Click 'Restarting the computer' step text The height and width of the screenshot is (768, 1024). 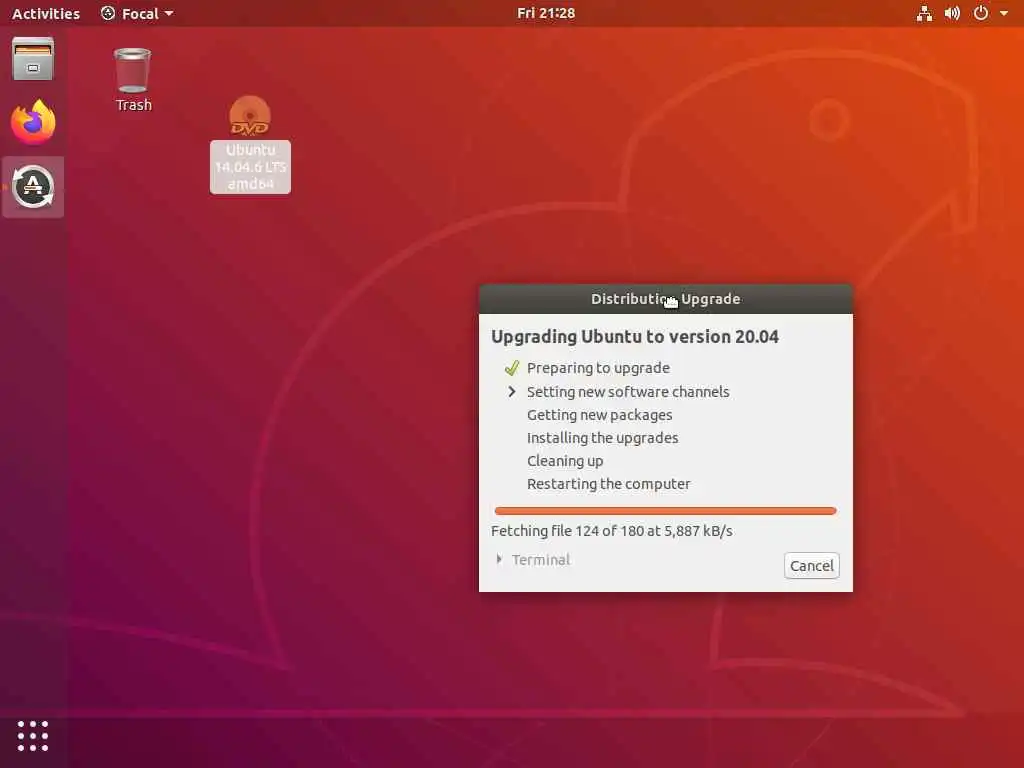(x=608, y=484)
